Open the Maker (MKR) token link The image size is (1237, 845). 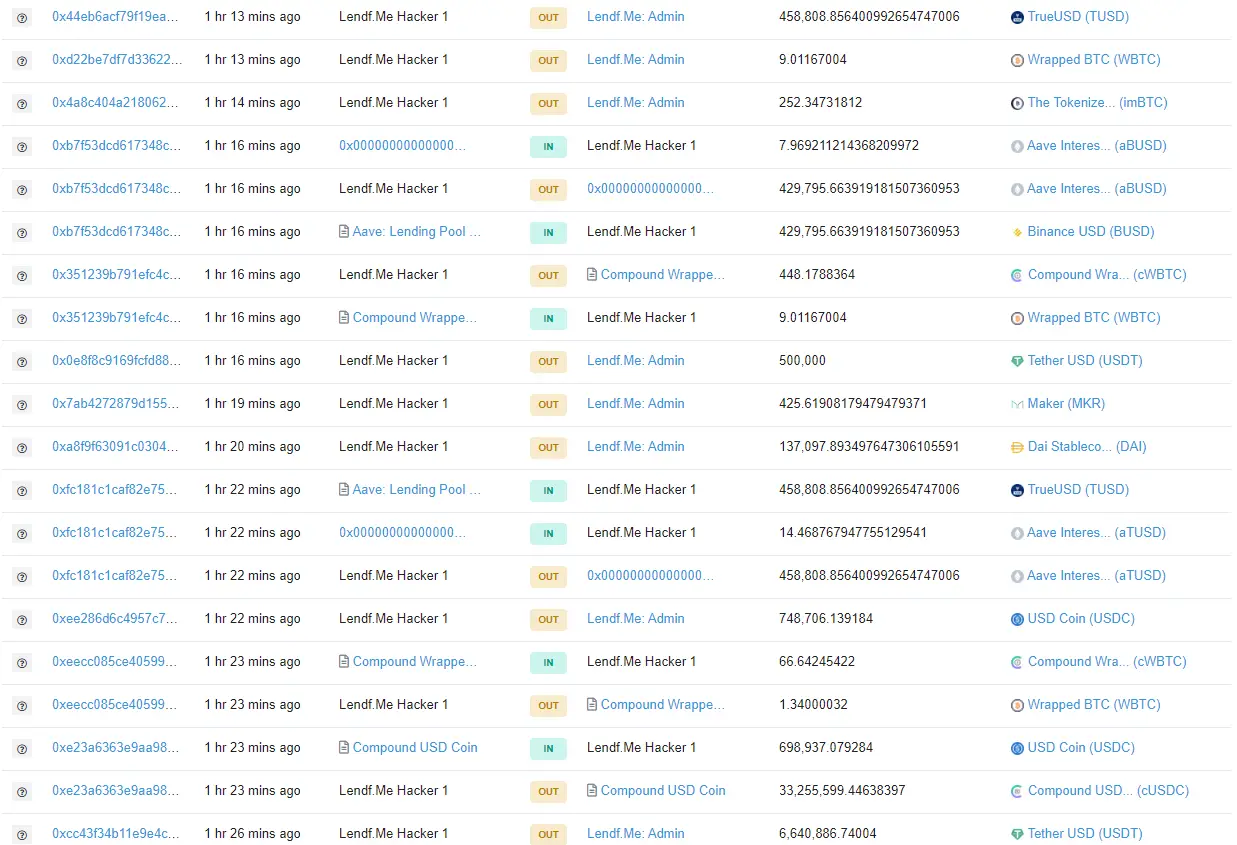(x=1066, y=404)
